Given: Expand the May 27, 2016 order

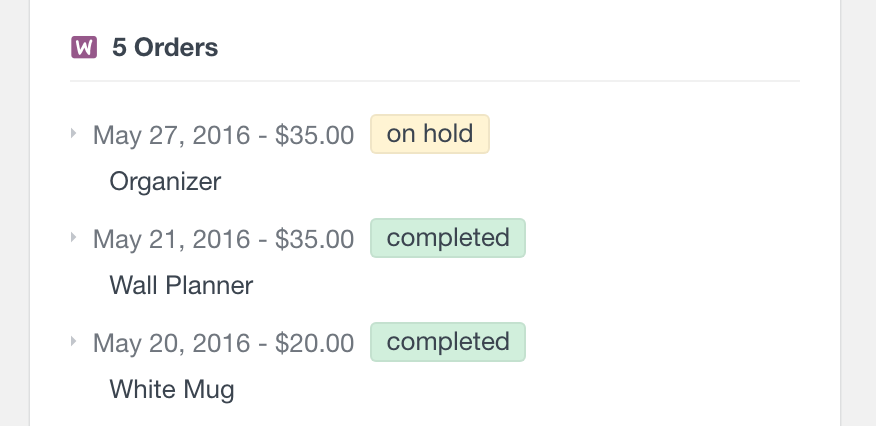Looking at the screenshot, I should tap(73, 133).
